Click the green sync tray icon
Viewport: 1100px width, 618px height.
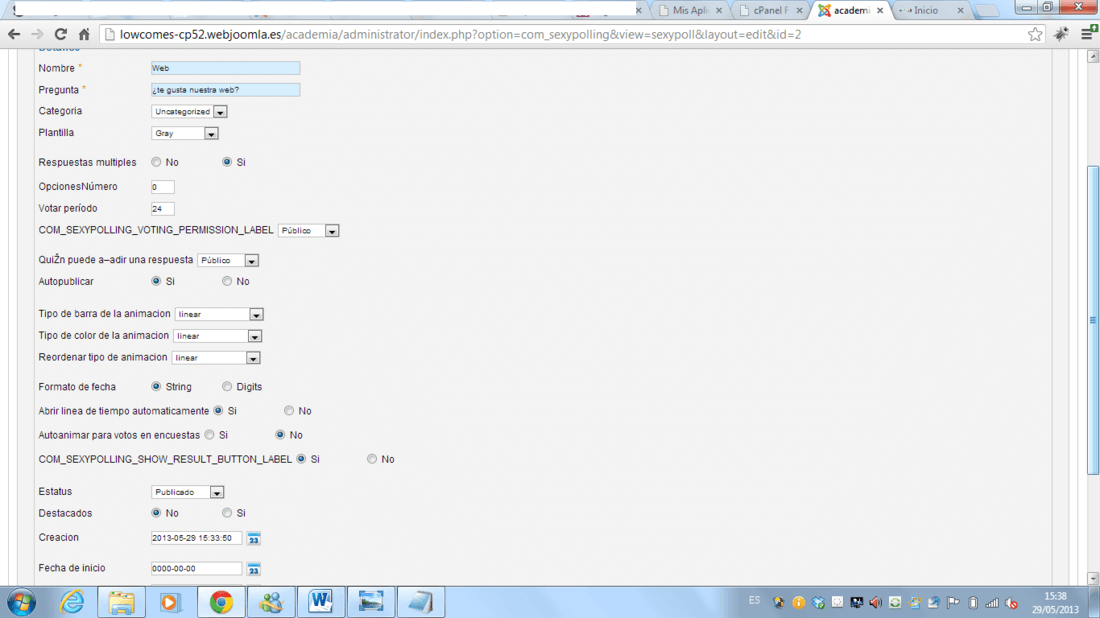[x=895, y=603]
